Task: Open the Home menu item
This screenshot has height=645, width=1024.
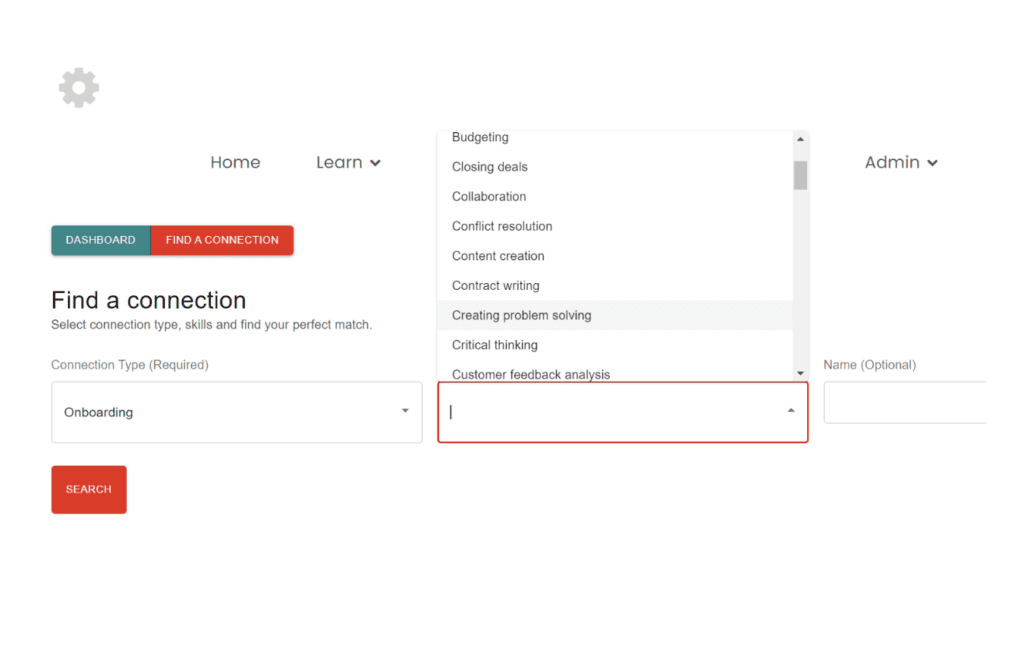Action: [x=235, y=162]
